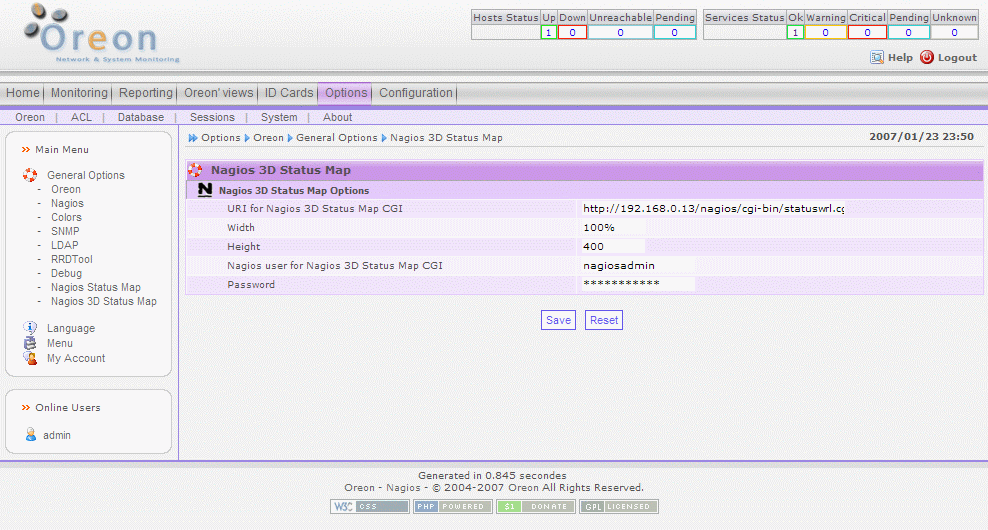Open the SNMP sidebar entry
The image size is (988, 530).
(x=66, y=231)
